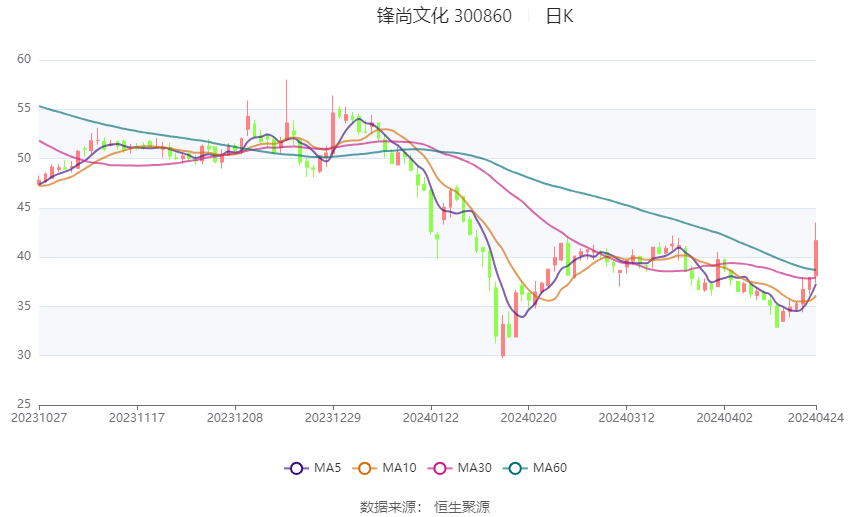Viewport: 850px width, 517px height.
Task: Click the 60 price axis label
Action: pyautogui.click(x=24, y=59)
